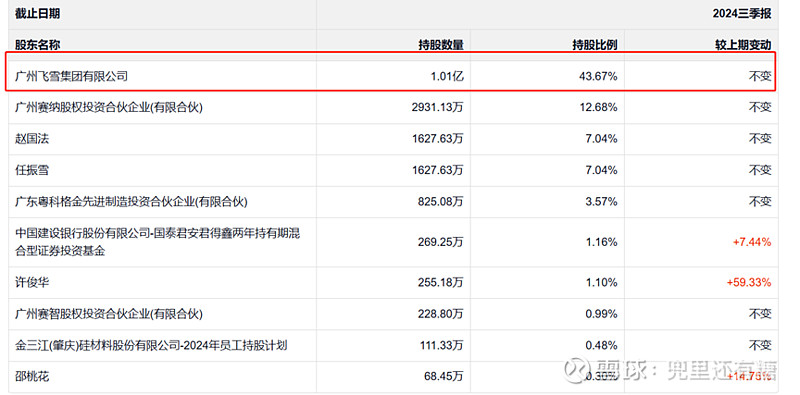Select shareholder 许俊华
Screen dimensions: 800x395
point(32,282)
